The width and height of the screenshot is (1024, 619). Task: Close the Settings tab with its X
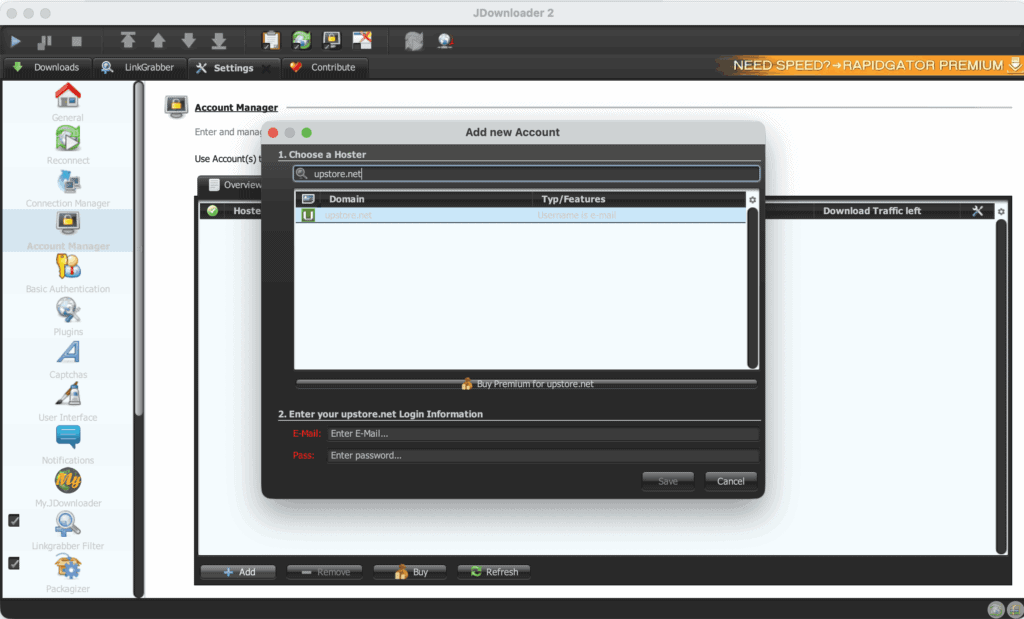[266, 68]
